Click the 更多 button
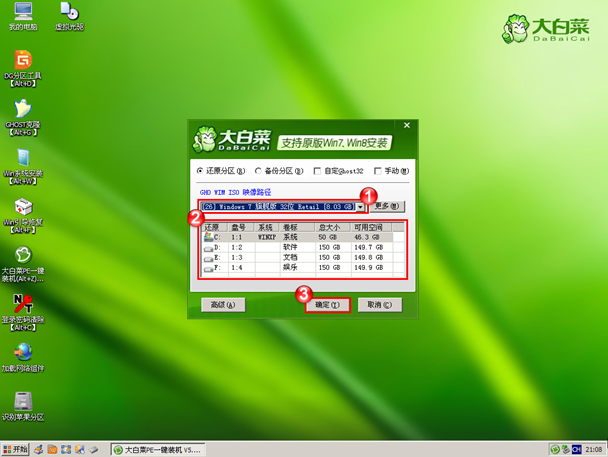 (387, 206)
